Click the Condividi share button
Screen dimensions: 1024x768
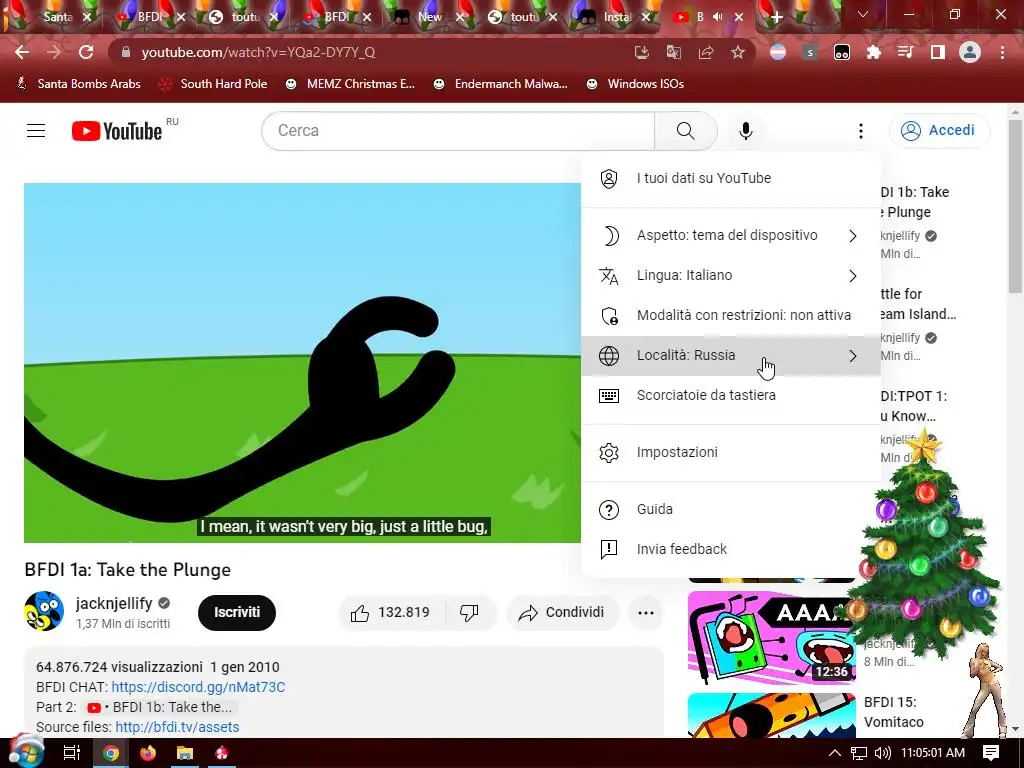point(562,613)
